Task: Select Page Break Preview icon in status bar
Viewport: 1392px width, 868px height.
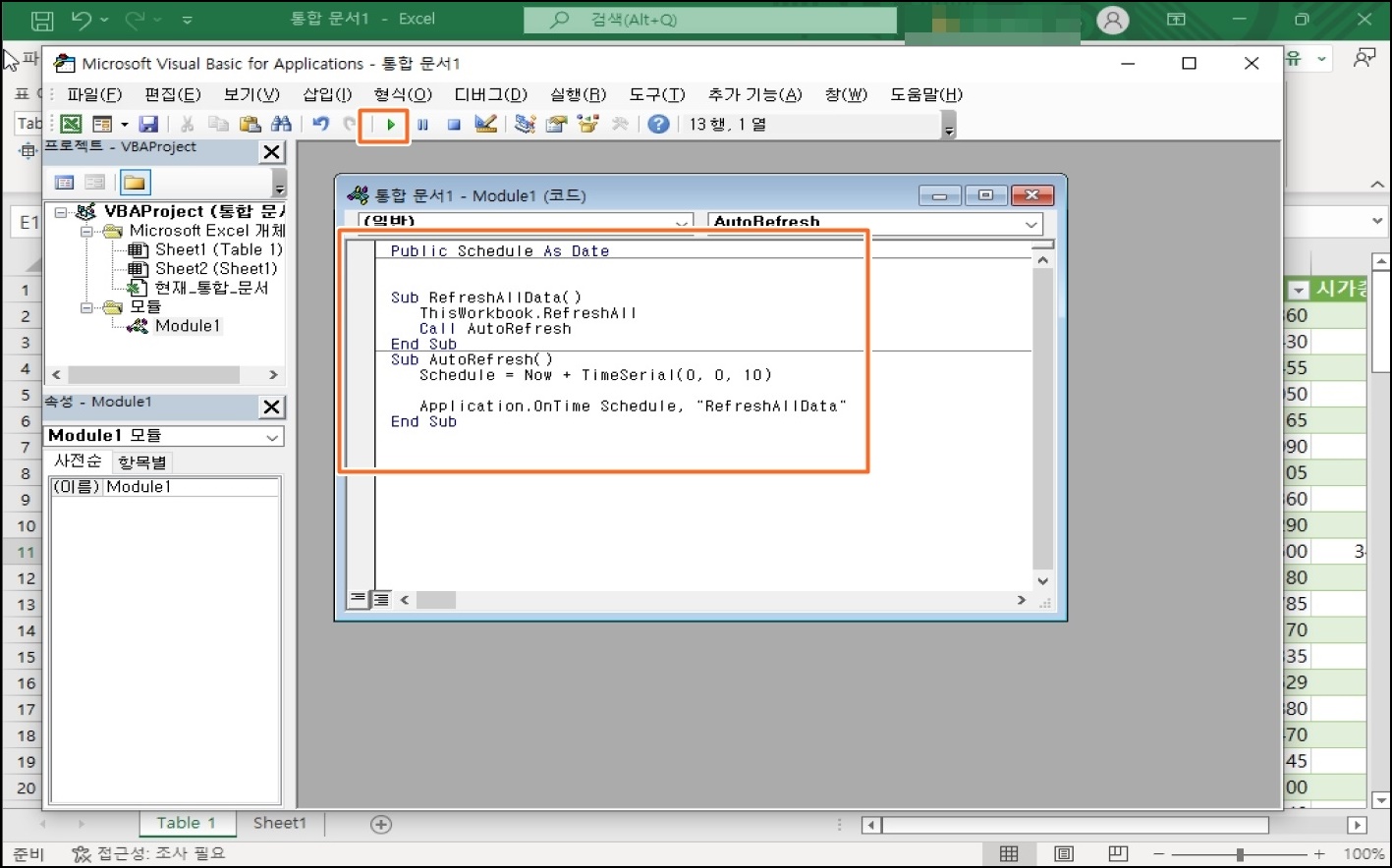Action: point(1118,853)
